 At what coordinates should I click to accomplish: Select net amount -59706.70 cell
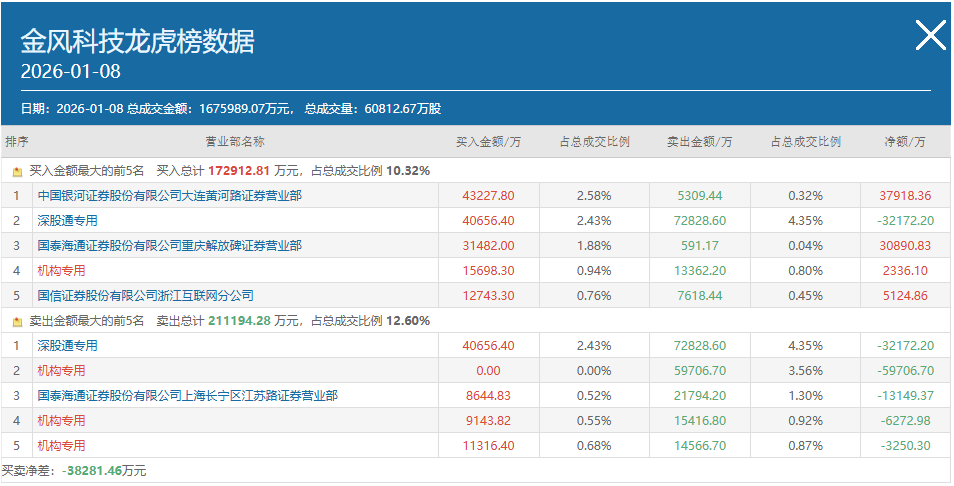tap(905, 370)
